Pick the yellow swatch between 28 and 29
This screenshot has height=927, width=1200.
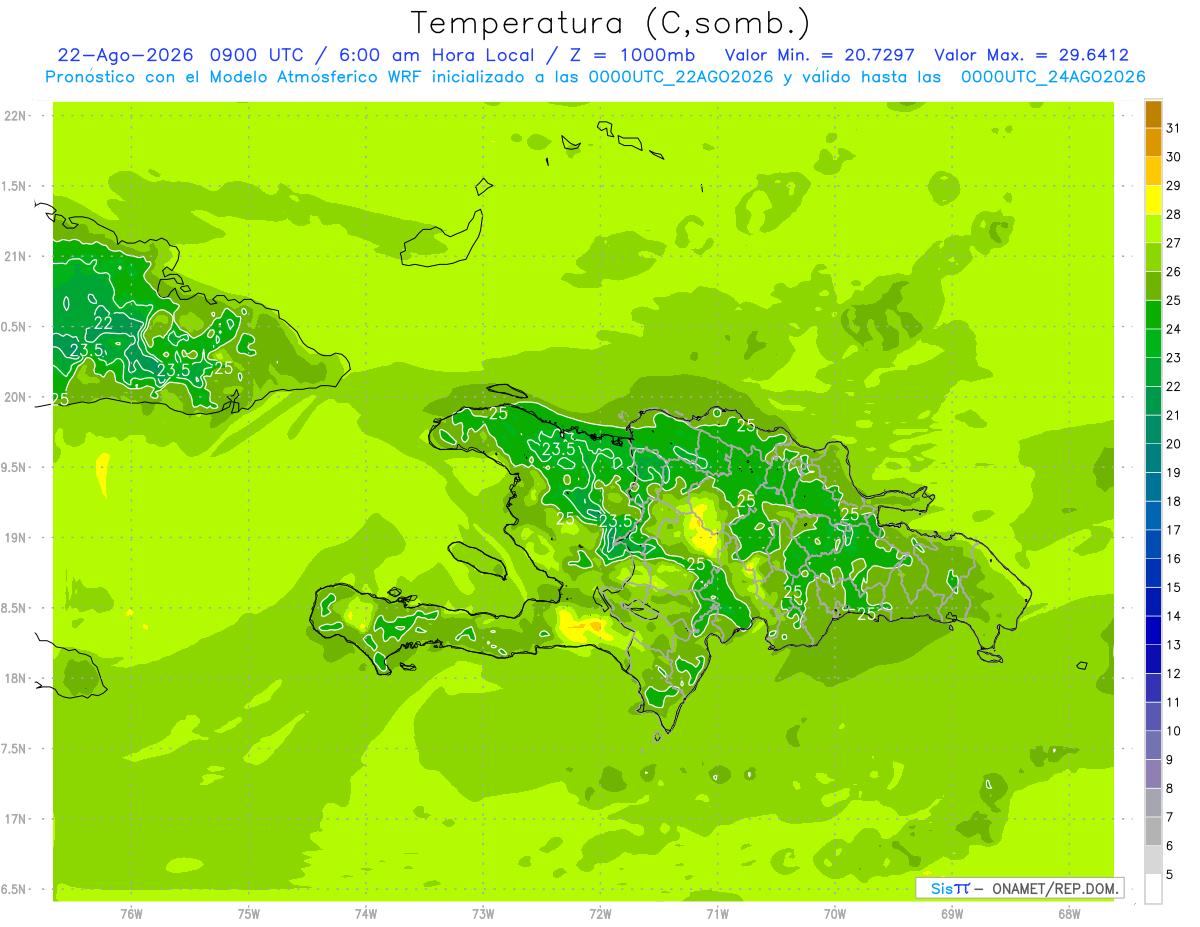tap(1153, 200)
